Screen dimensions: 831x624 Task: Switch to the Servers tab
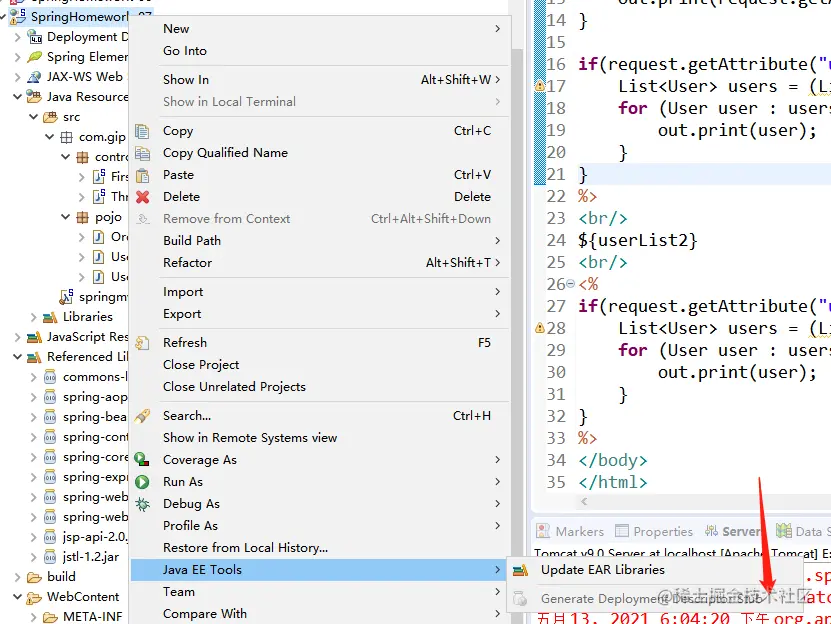[x=733, y=531]
